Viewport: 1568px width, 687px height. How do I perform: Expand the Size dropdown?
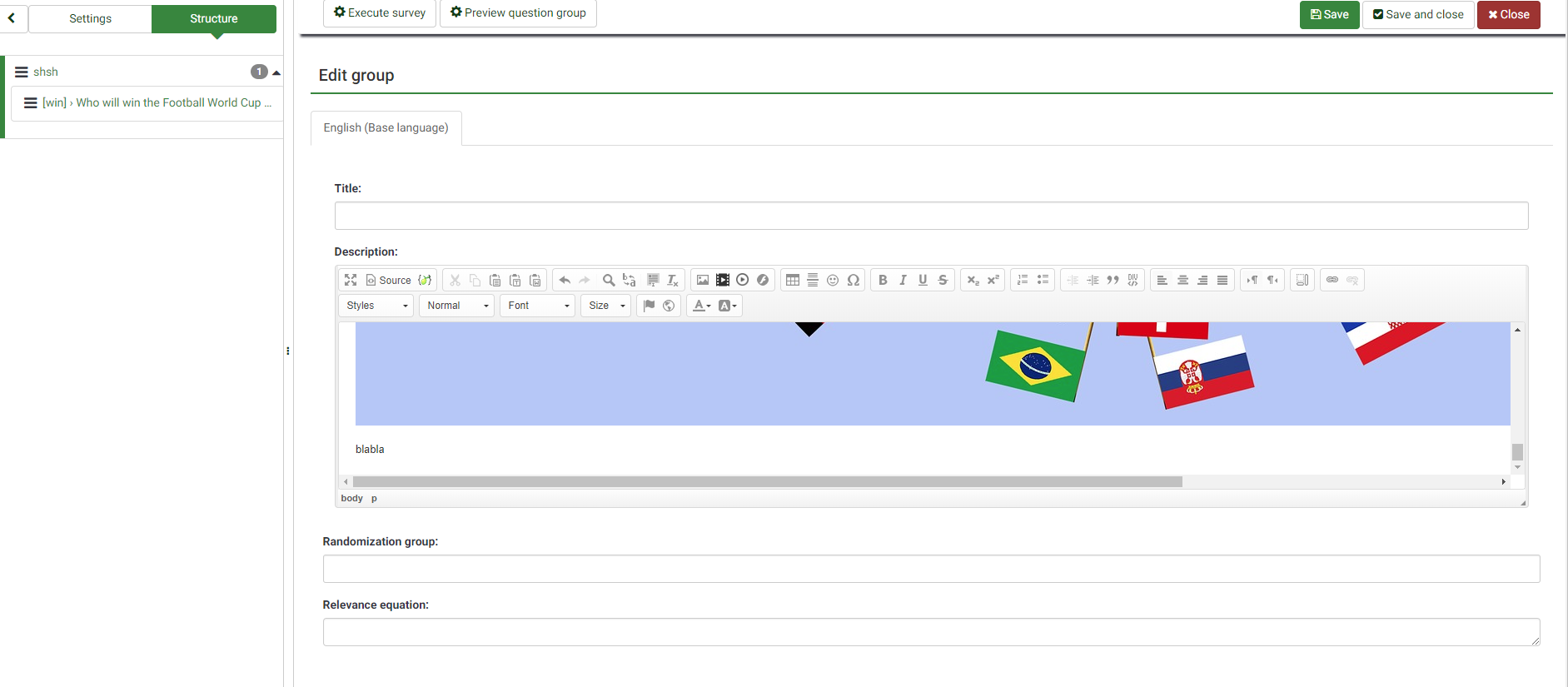click(605, 306)
